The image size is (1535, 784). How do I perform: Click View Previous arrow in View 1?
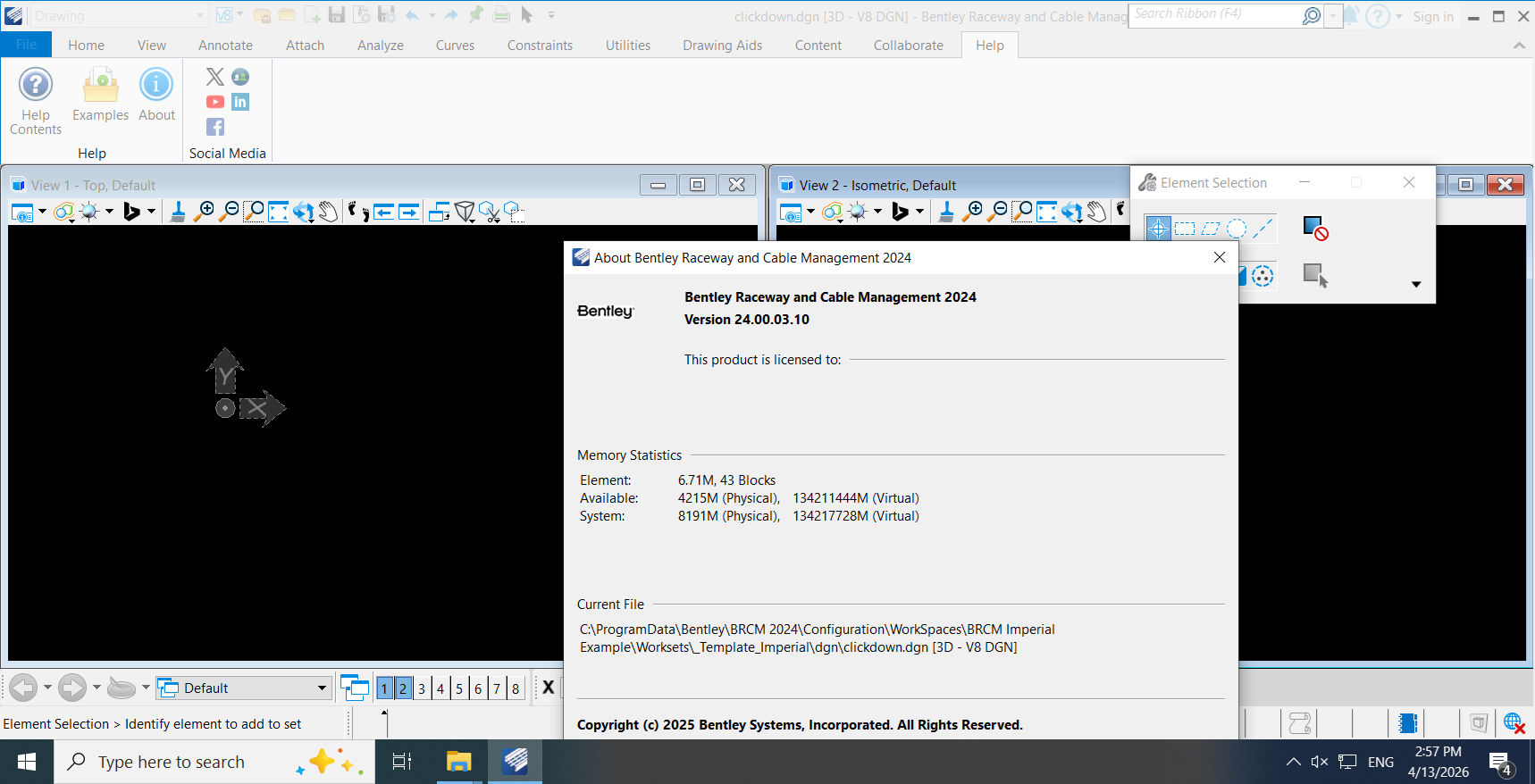[x=384, y=212]
